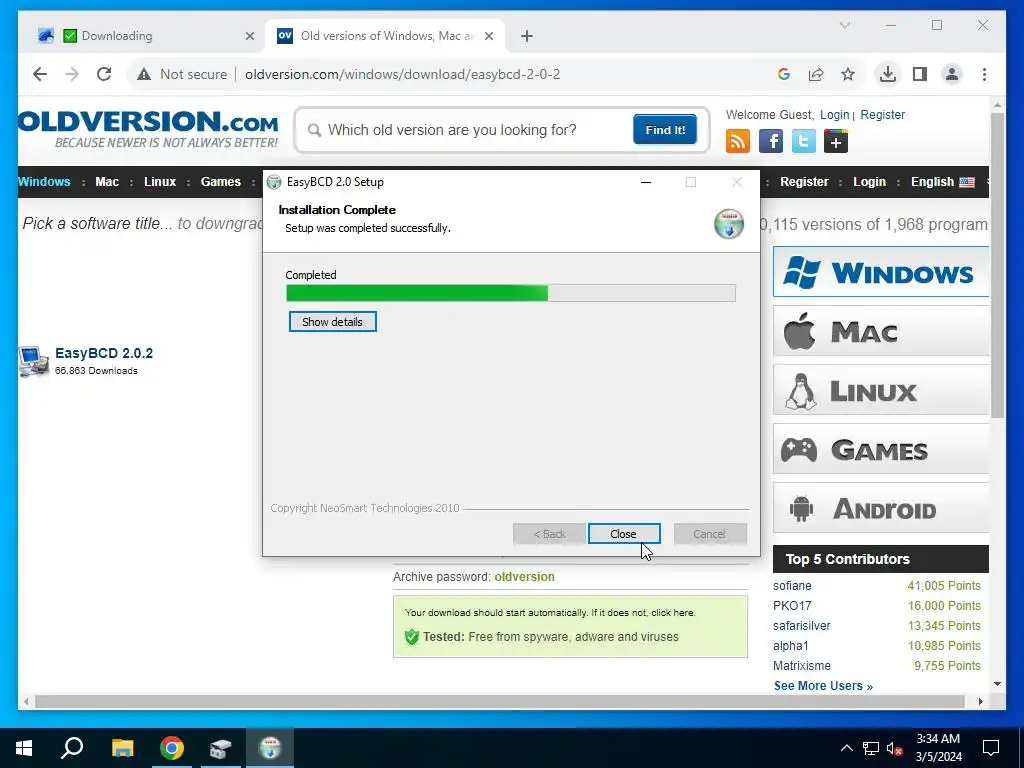Image resolution: width=1024 pixels, height=768 pixels.
Task: Reload the oldversion.com page
Action: (x=104, y=74)
